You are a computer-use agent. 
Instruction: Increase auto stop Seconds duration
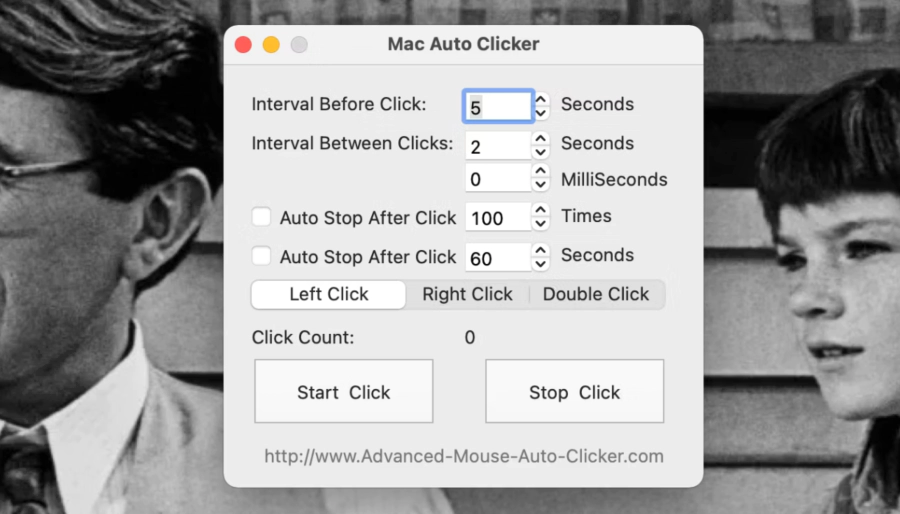[x=540, y=250]
